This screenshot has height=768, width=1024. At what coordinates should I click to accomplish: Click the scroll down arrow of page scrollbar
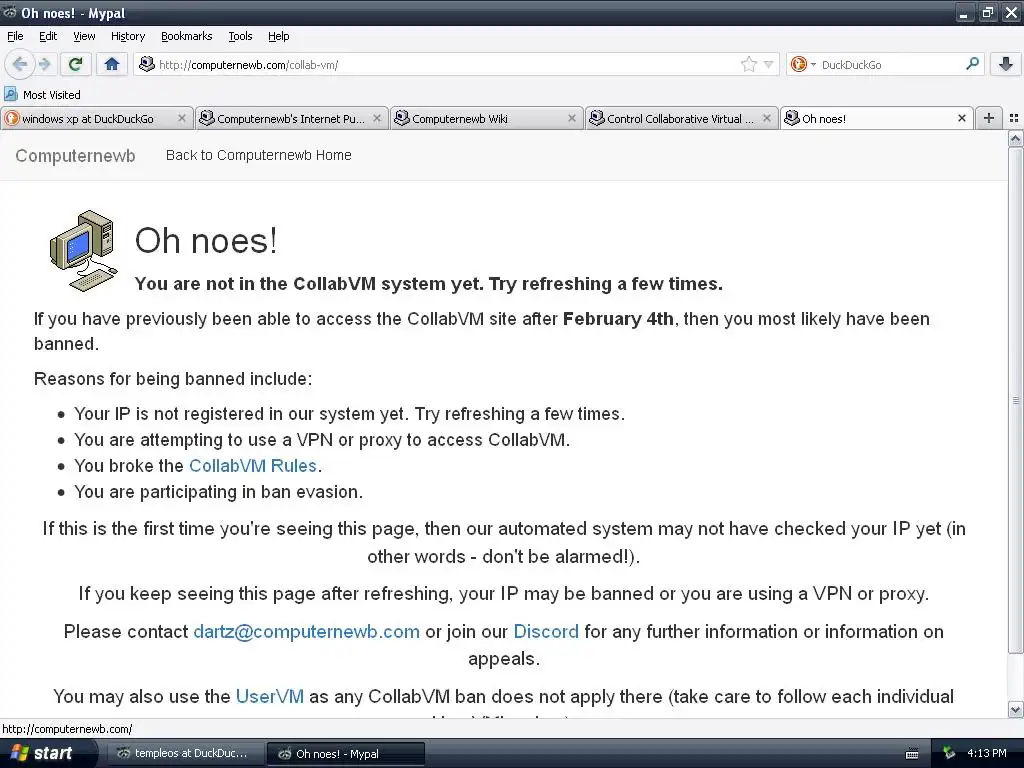1015,710
